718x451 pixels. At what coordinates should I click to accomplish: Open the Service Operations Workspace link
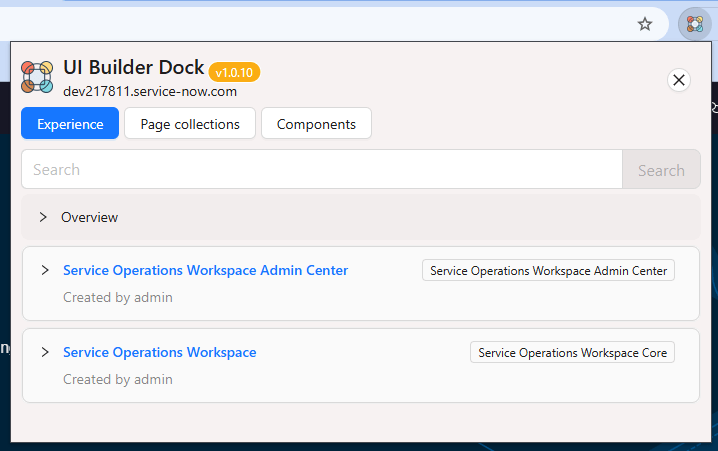[x=159, y=352]
